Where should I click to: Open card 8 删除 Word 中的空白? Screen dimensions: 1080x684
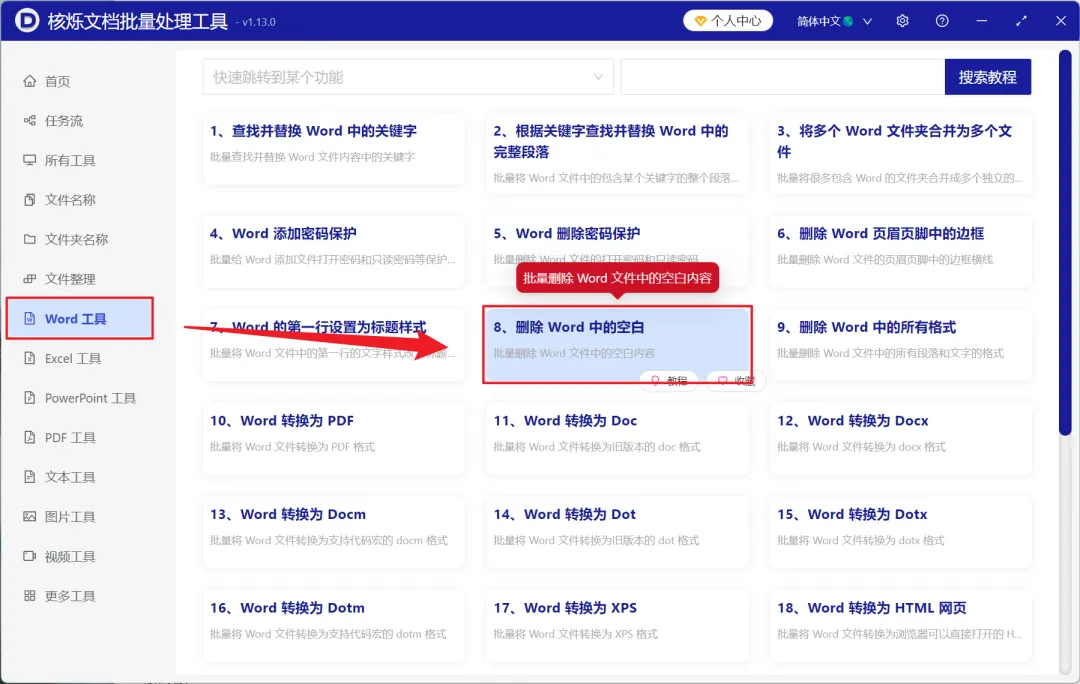pyautogui.click(x=617, y=344)
